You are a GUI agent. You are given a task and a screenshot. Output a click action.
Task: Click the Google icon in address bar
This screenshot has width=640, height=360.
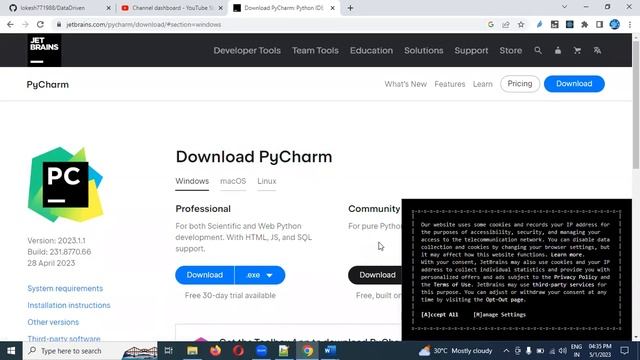(491, 24)
